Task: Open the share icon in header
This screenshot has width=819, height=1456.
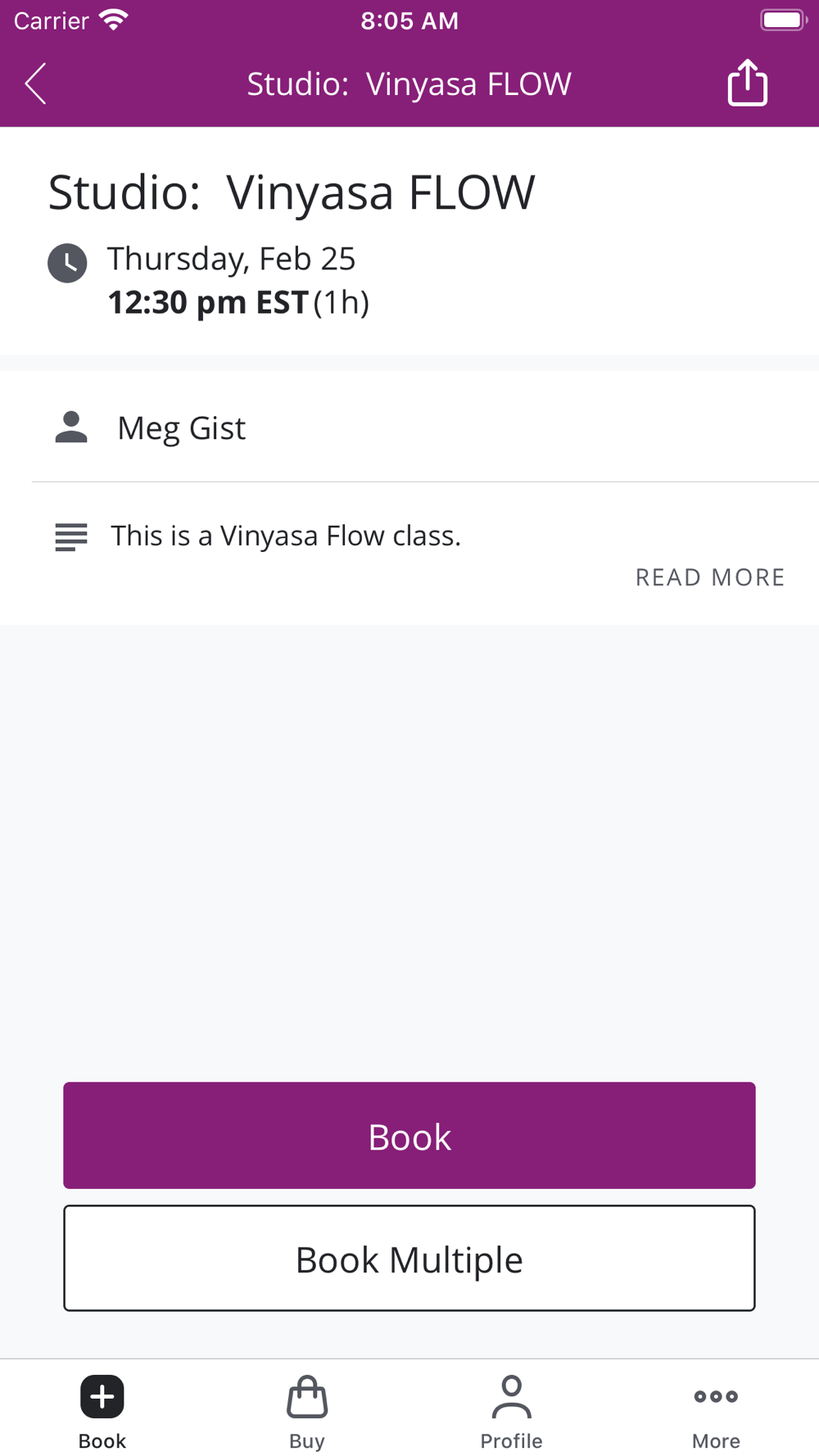Action: click(x=747, y=83)
